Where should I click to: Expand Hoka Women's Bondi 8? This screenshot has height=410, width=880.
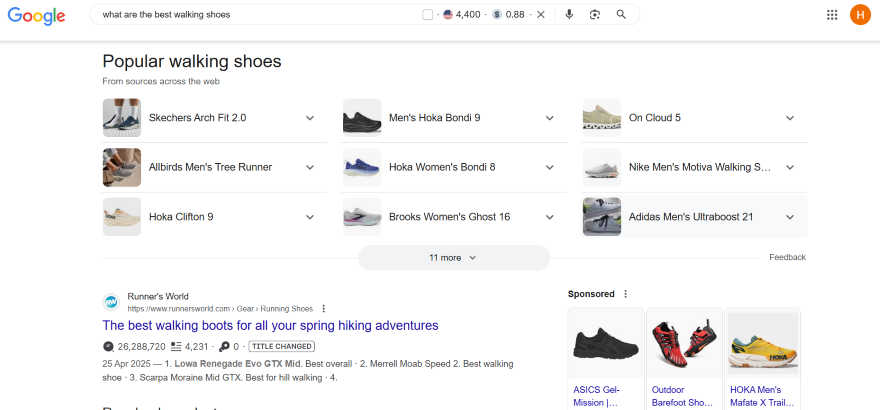click(x=550, y=167)
